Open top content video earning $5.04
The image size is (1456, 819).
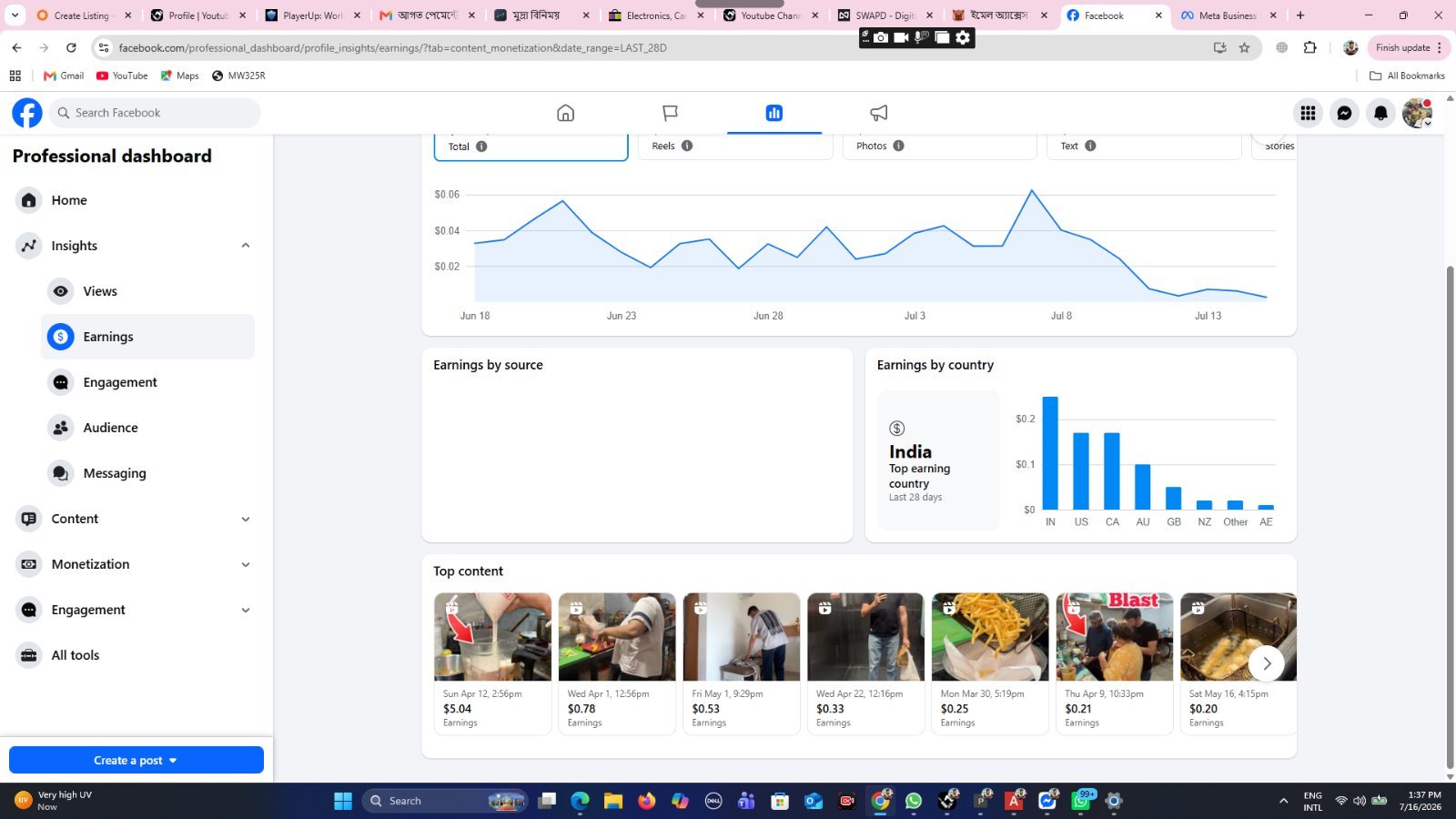click(492, 663)
